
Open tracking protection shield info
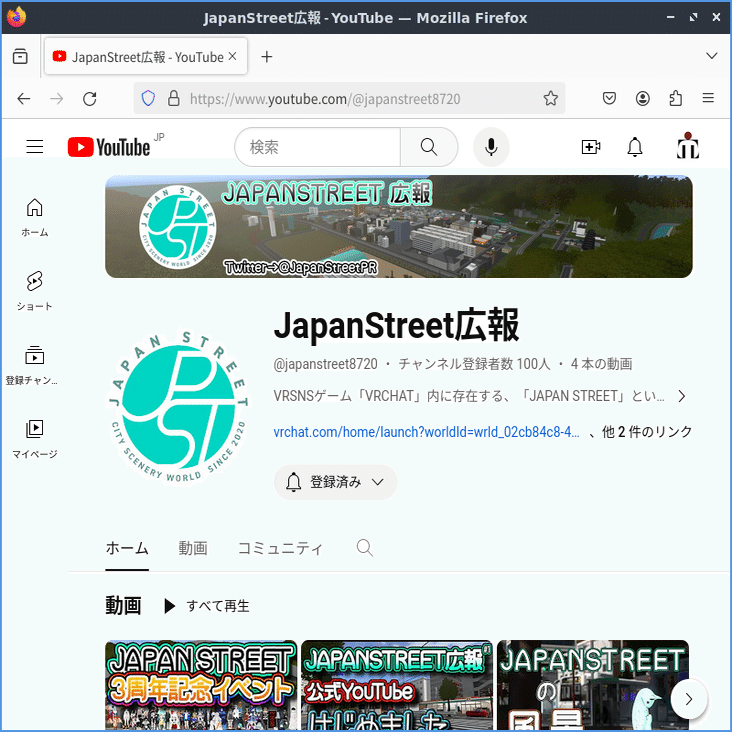pos(148,99)
